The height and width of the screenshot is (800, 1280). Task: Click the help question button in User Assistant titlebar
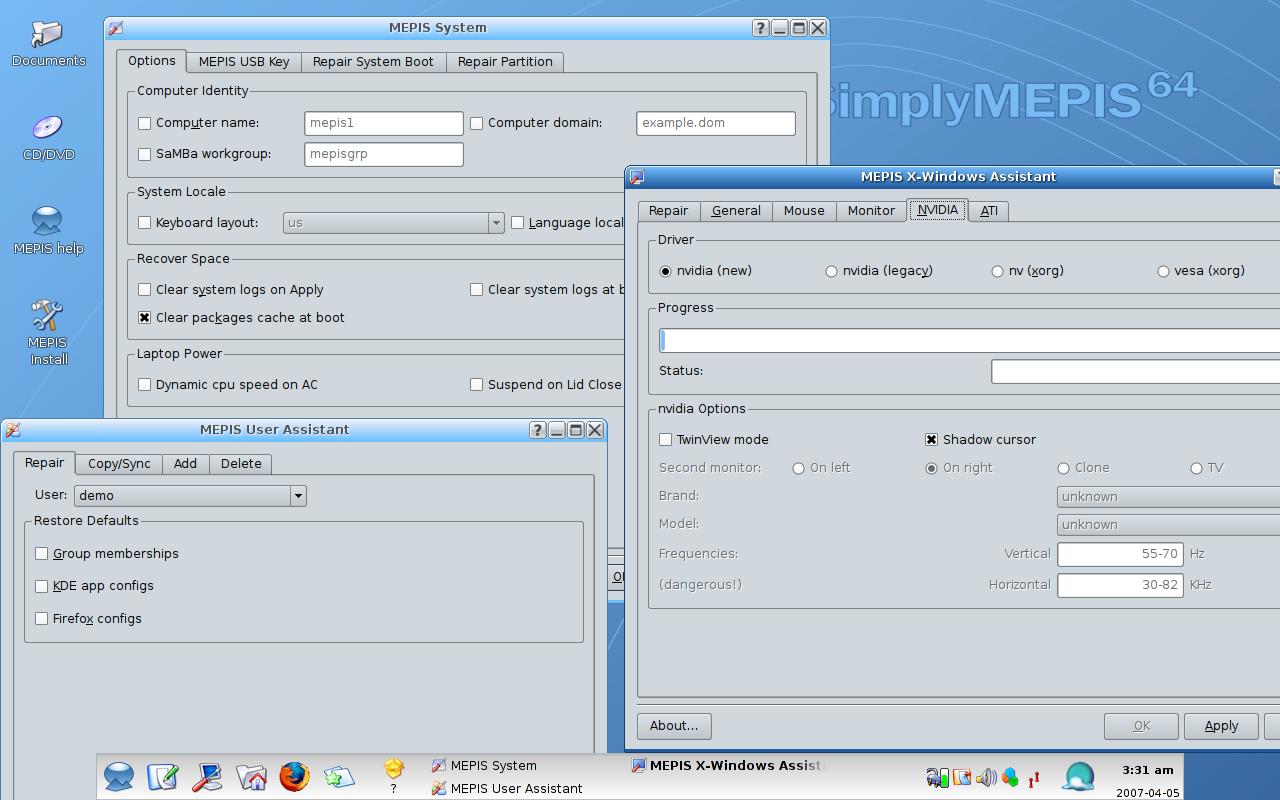[x=538, y=430]
